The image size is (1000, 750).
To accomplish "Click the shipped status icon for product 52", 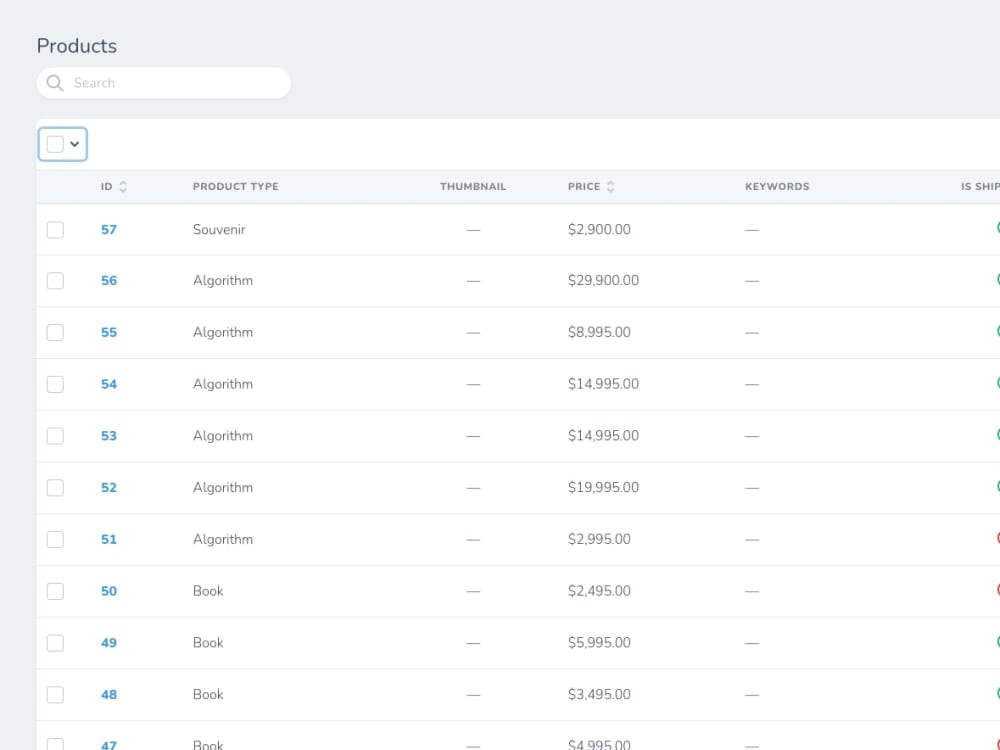I will point(996,487).
